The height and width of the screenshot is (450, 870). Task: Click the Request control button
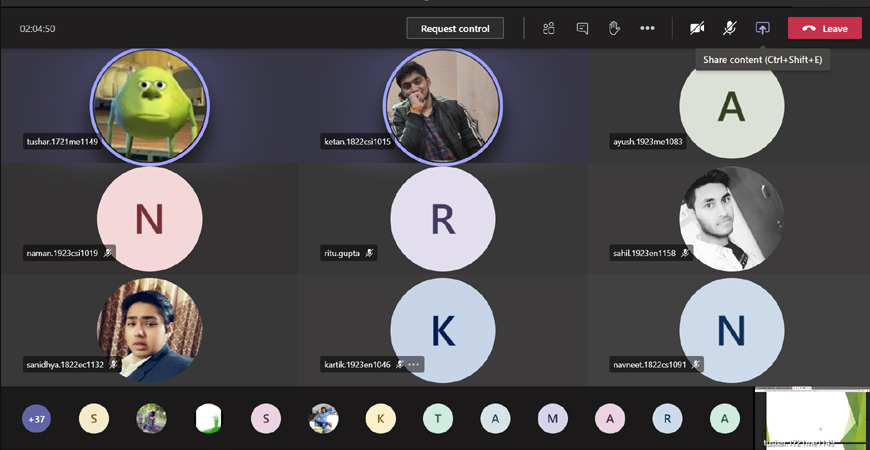(x=455, y=28)
